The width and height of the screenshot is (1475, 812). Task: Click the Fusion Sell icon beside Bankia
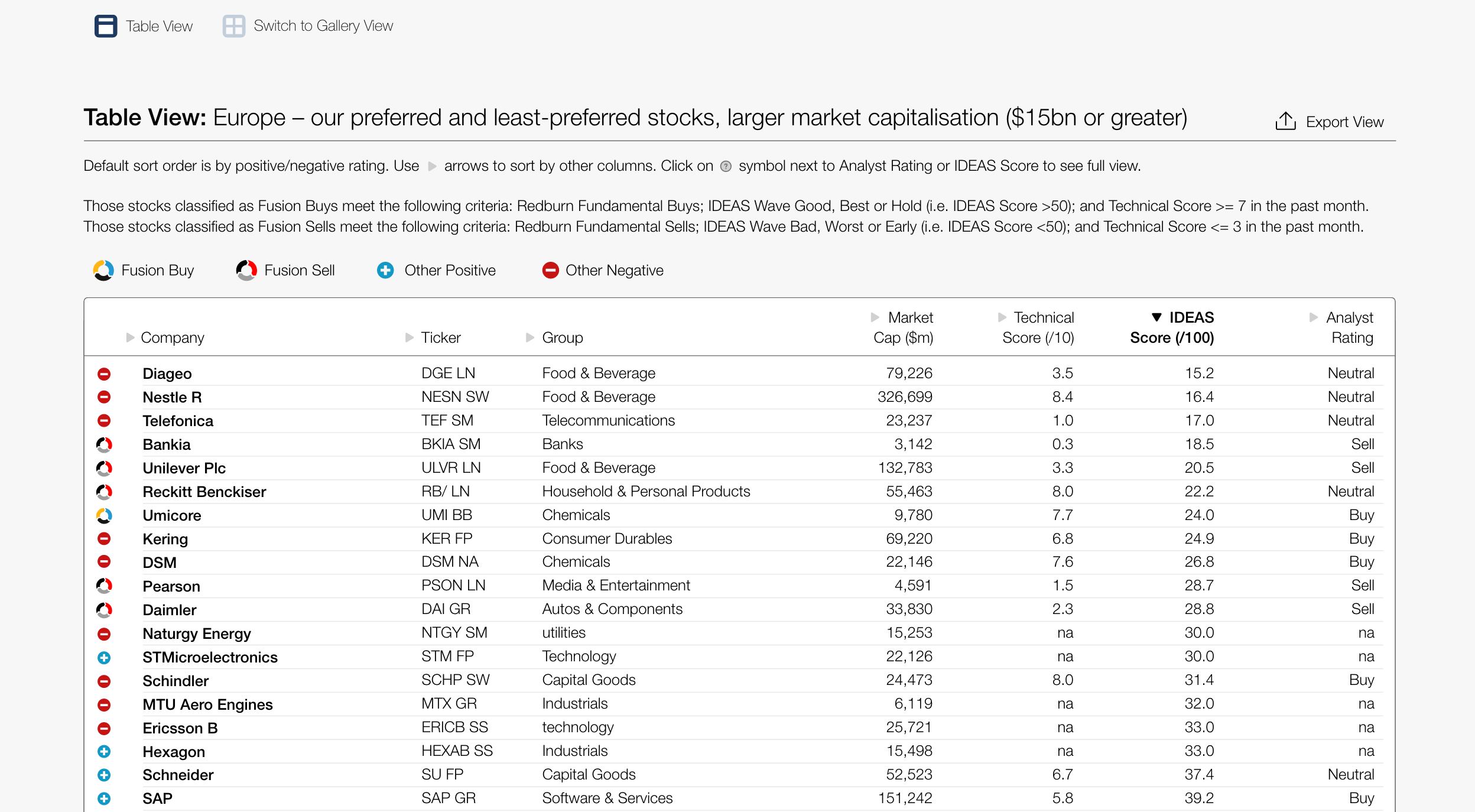(104, 444)
